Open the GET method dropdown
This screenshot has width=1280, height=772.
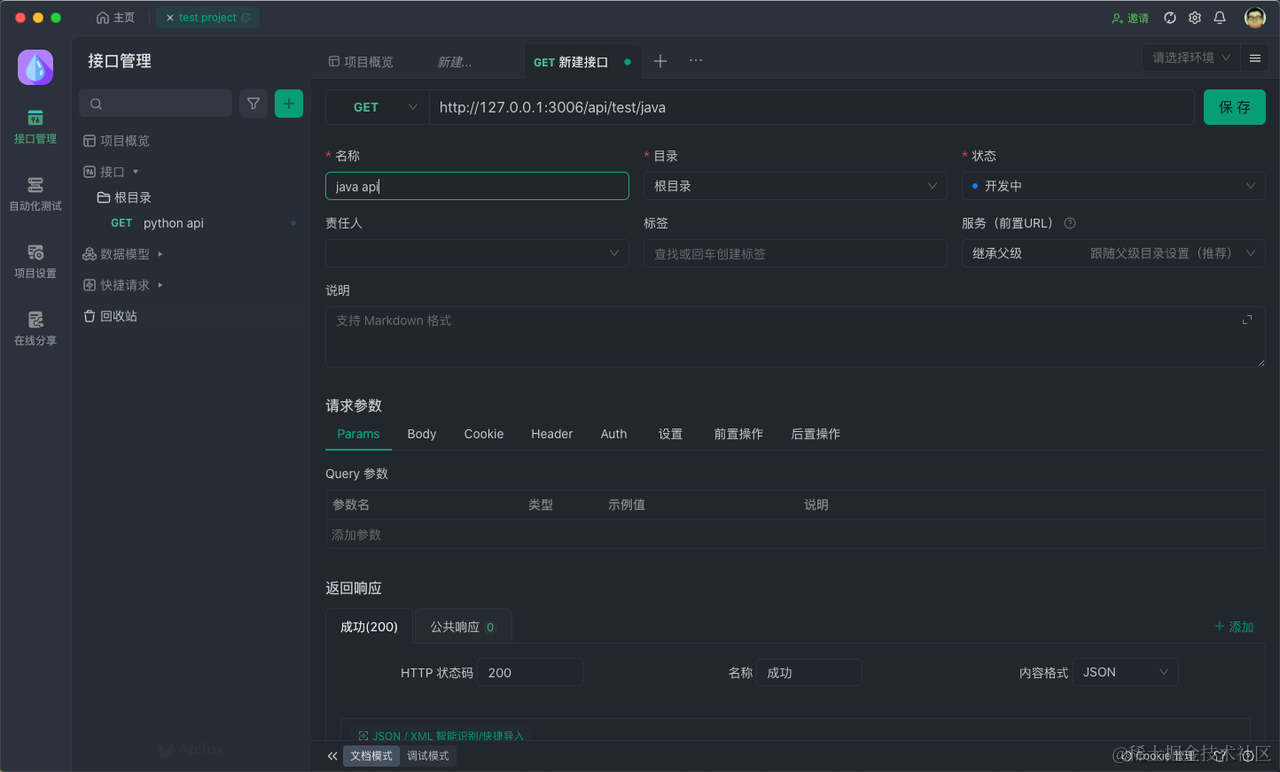pos(377,107)
